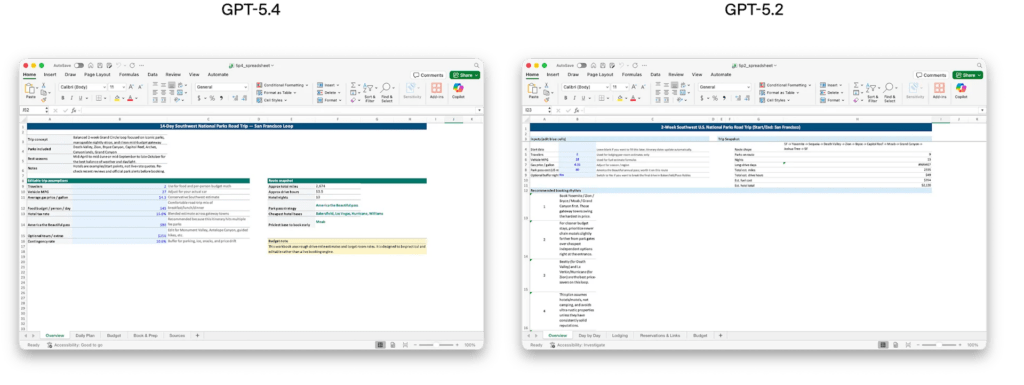This screenshot has height=385, width=1024.
Task: Apply Bold in the GPT-5.2 window ribbon
Action: click(566, 99)
